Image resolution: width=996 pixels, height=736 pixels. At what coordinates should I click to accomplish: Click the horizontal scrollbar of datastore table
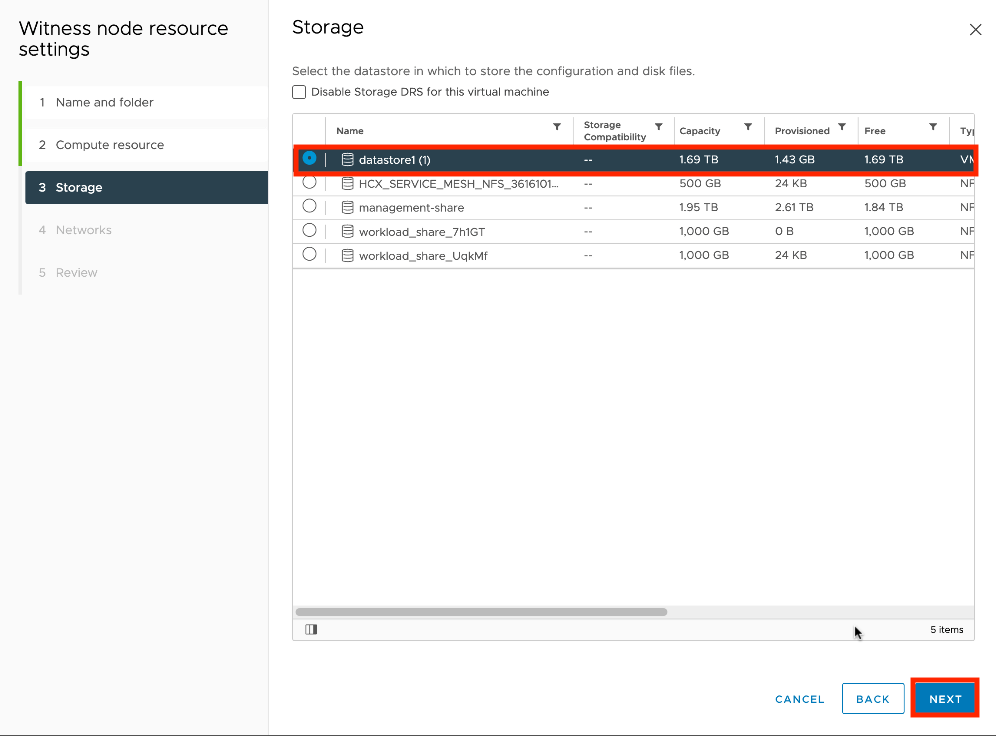pos(481,612)
